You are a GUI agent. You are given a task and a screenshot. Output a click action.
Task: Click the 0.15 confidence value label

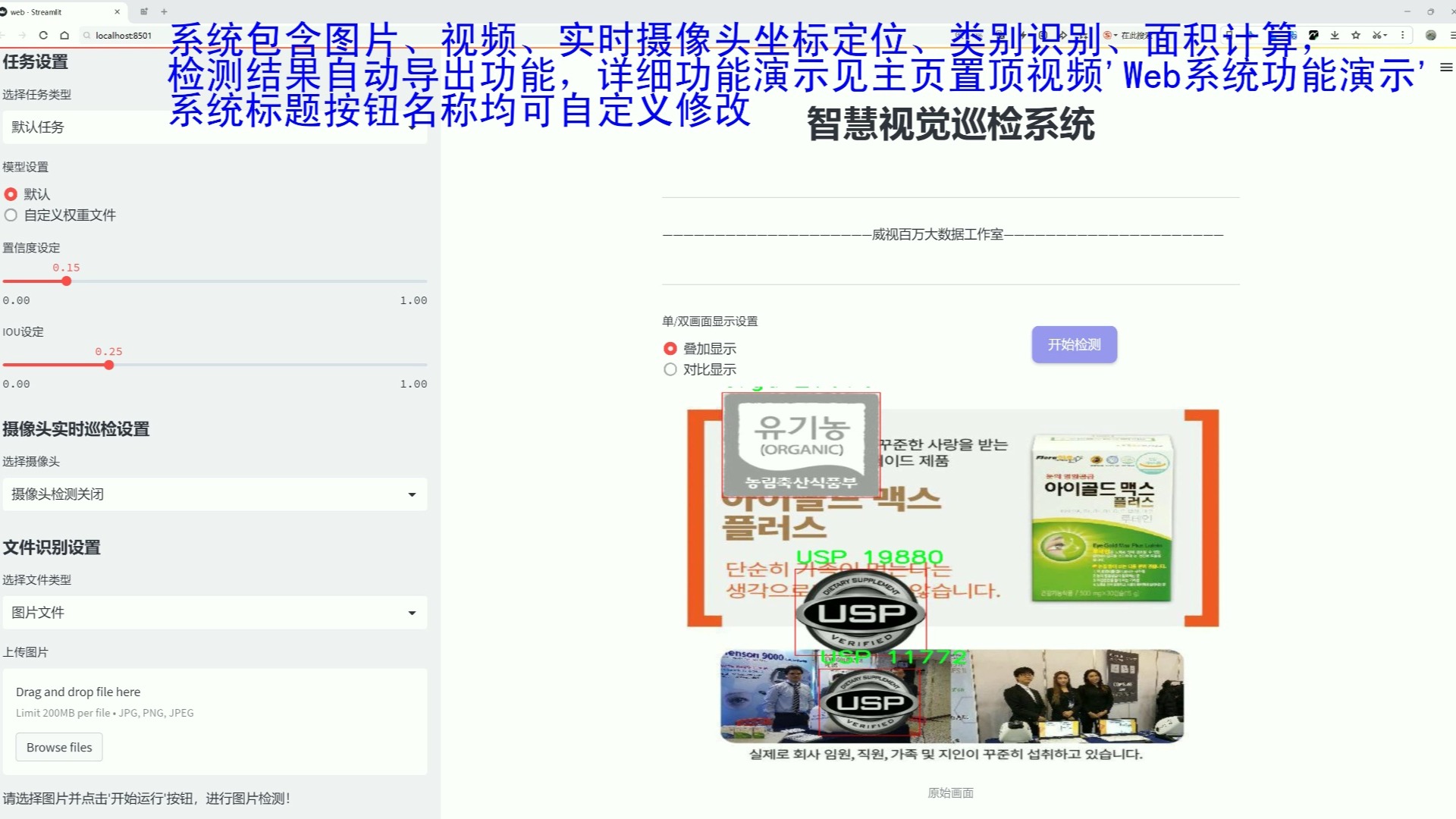(66, 268)
